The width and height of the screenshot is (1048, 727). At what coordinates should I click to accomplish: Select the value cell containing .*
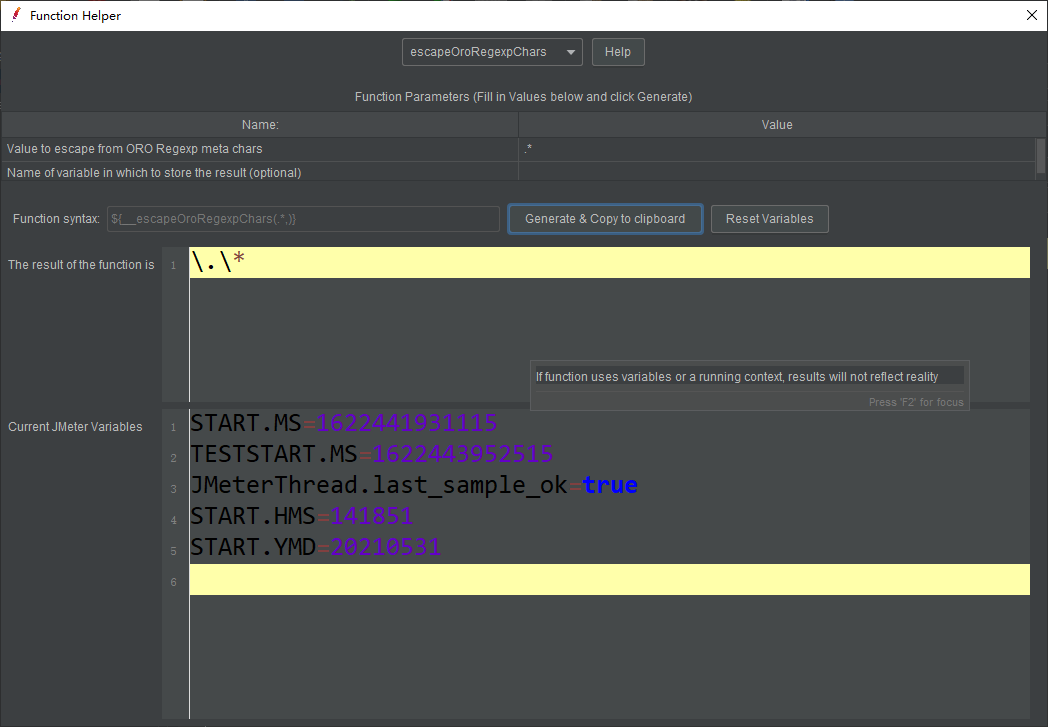pos(777,149)
